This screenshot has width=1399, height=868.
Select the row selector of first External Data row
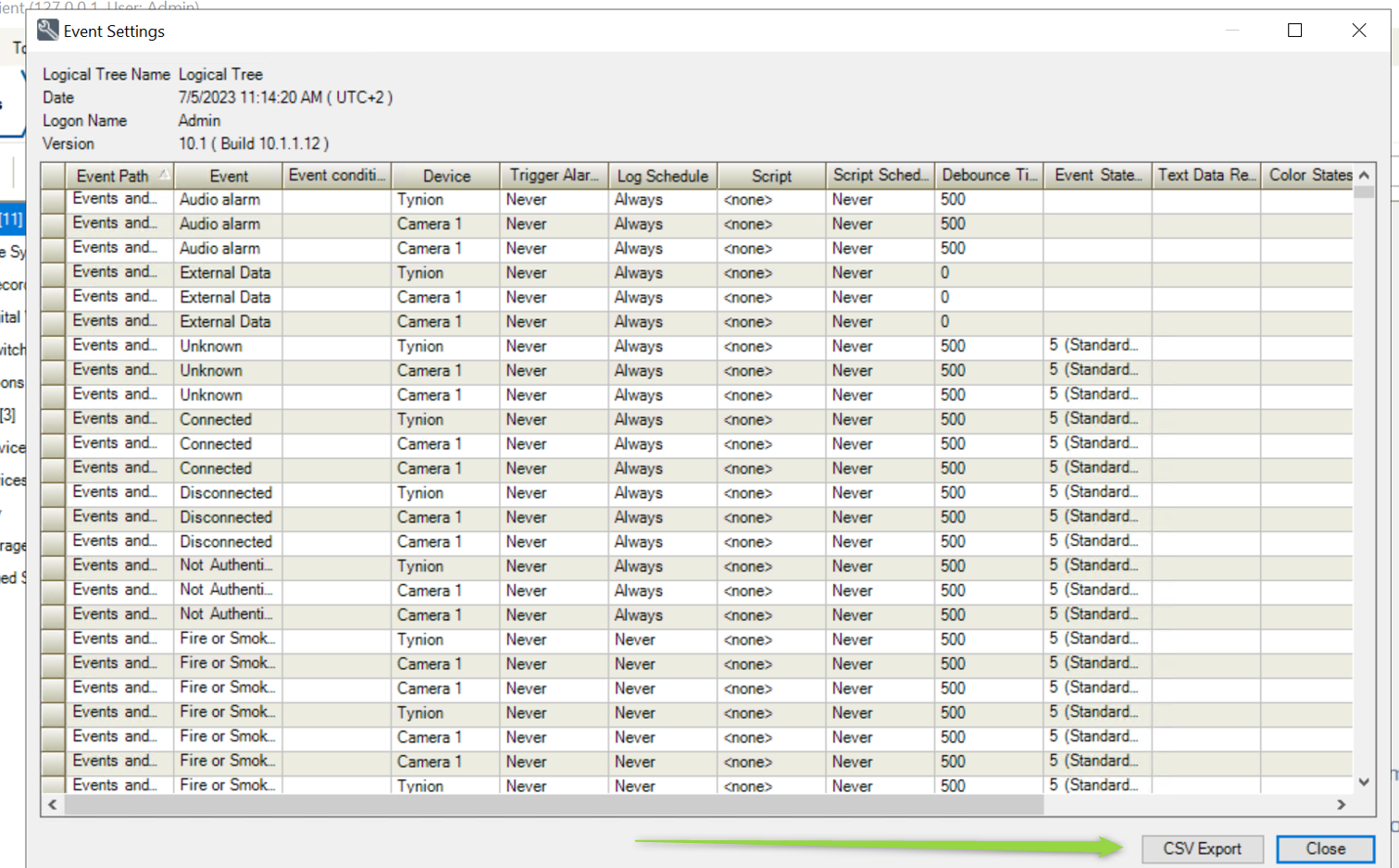click(x=53, y=273)
